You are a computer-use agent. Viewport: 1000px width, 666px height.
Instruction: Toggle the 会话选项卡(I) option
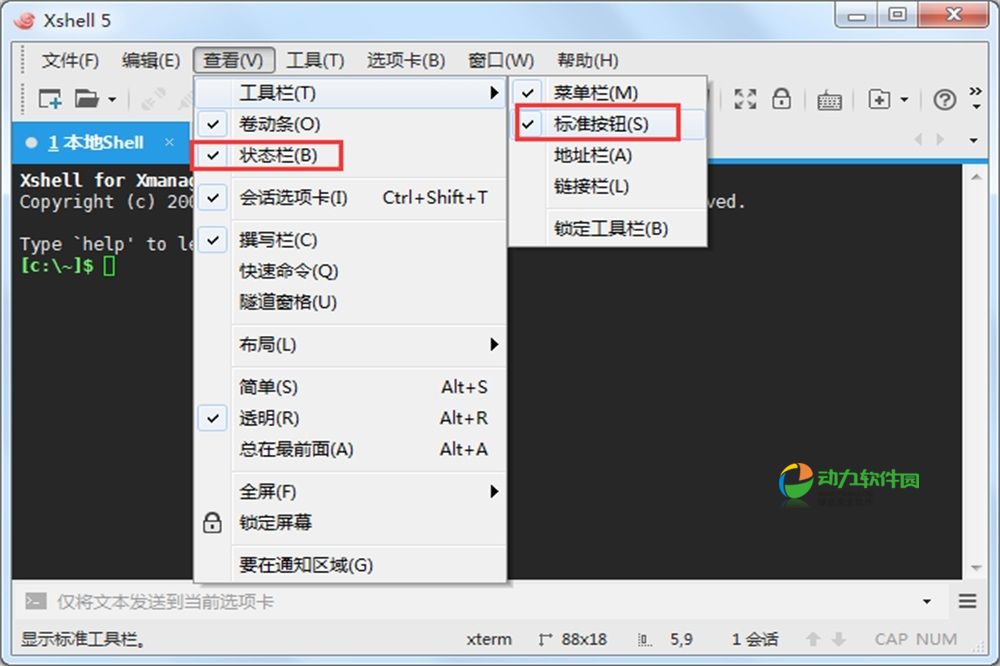350,198
